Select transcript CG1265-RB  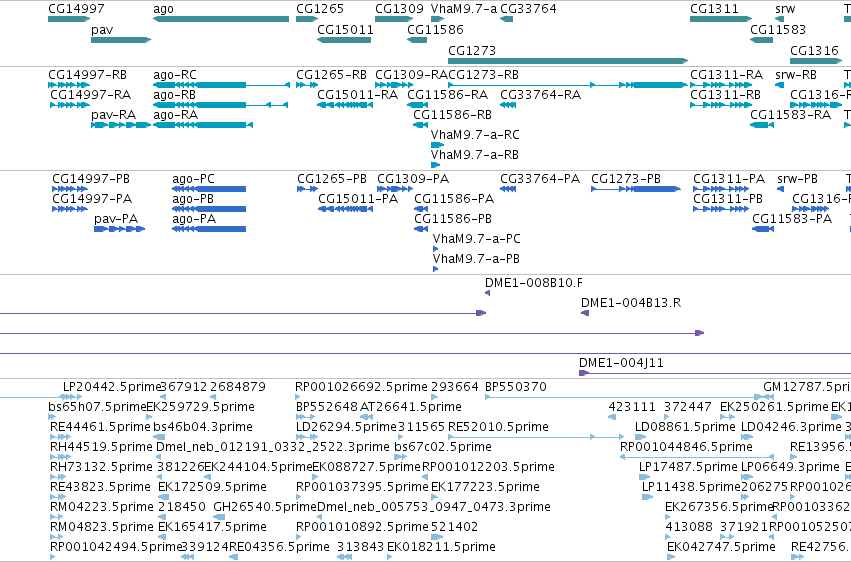(331, 75)
